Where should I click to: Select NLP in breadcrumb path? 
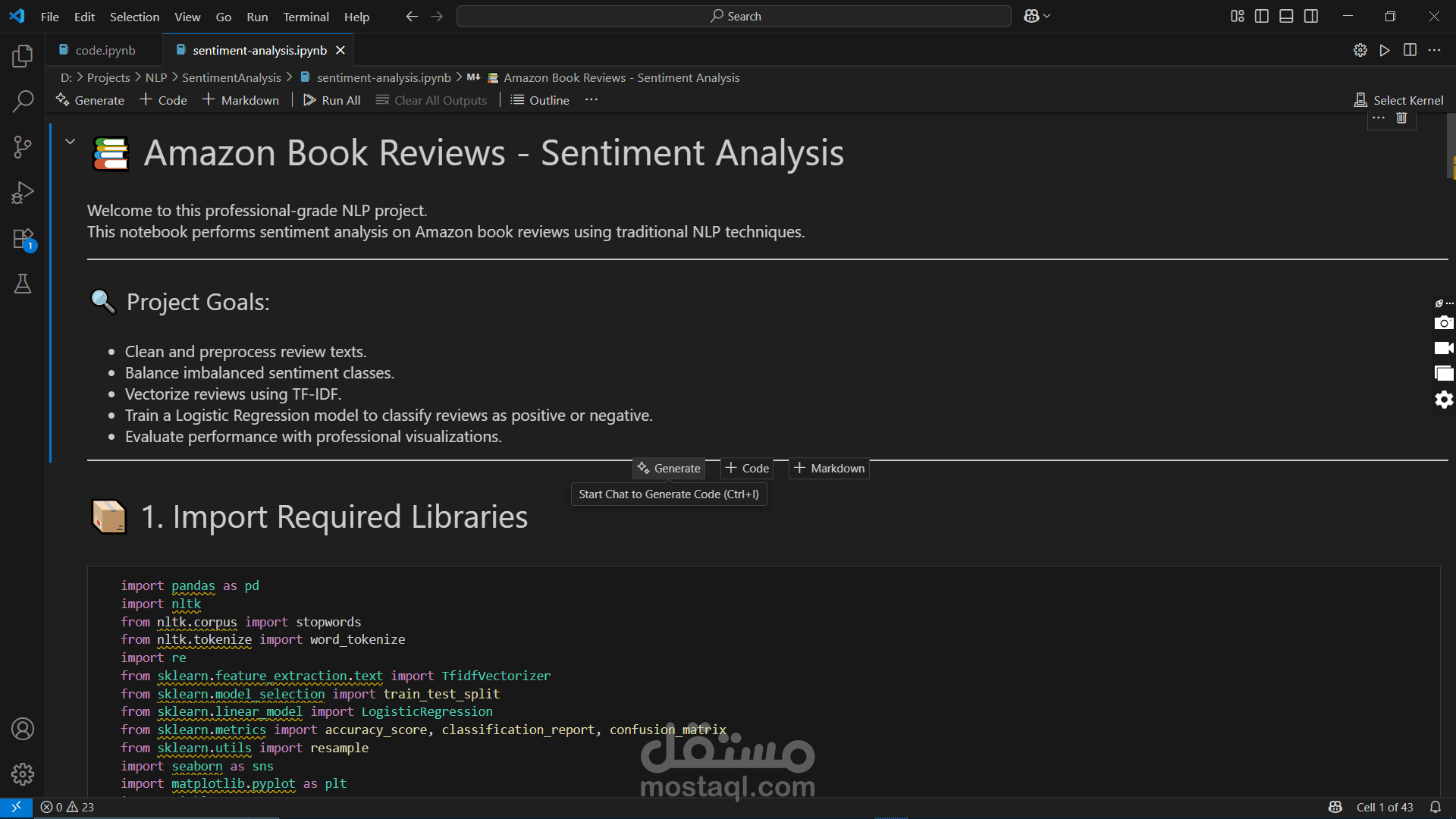point(156,77)
